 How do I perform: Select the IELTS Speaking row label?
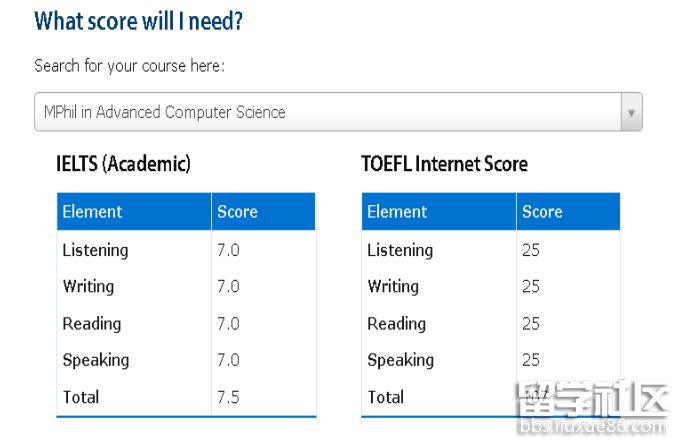coord(95,360)
